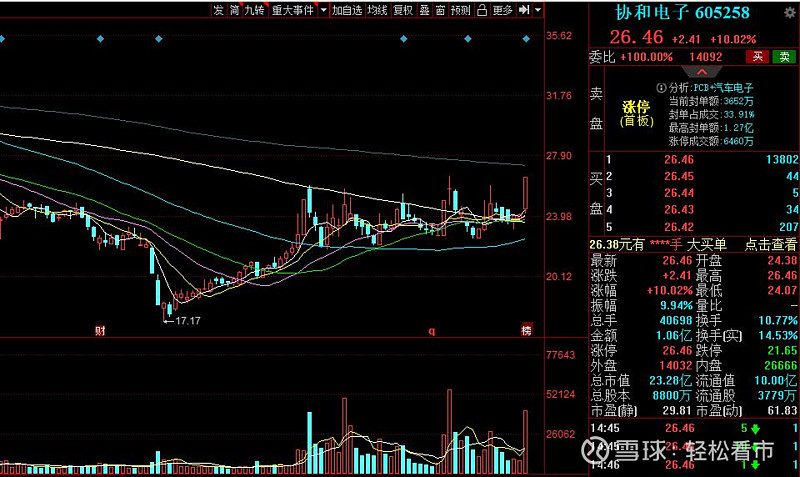Click the 流通股 value 3779万

point(777,395)
